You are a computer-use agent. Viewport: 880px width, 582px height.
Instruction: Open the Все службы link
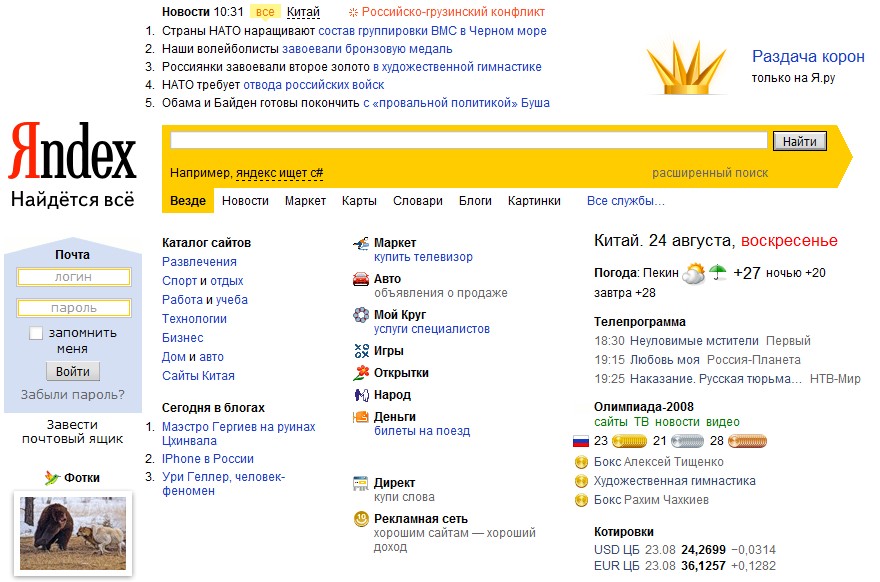point(626,201)
